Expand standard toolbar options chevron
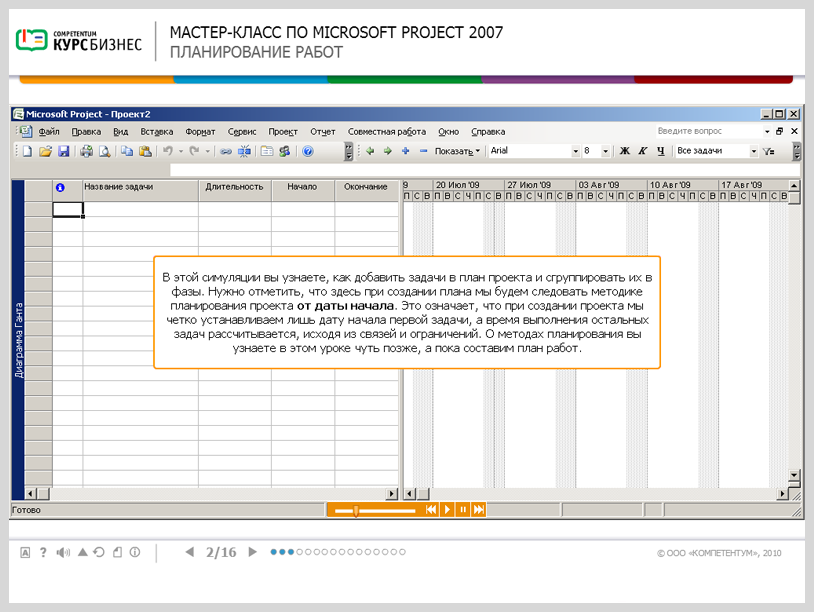This screenshot has height=612, width=814. 349,151
